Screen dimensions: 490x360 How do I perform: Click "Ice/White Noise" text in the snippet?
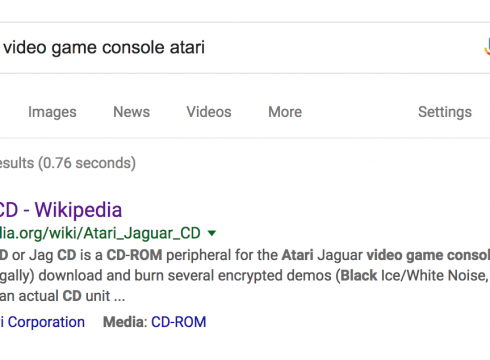(x=434, y=276)
